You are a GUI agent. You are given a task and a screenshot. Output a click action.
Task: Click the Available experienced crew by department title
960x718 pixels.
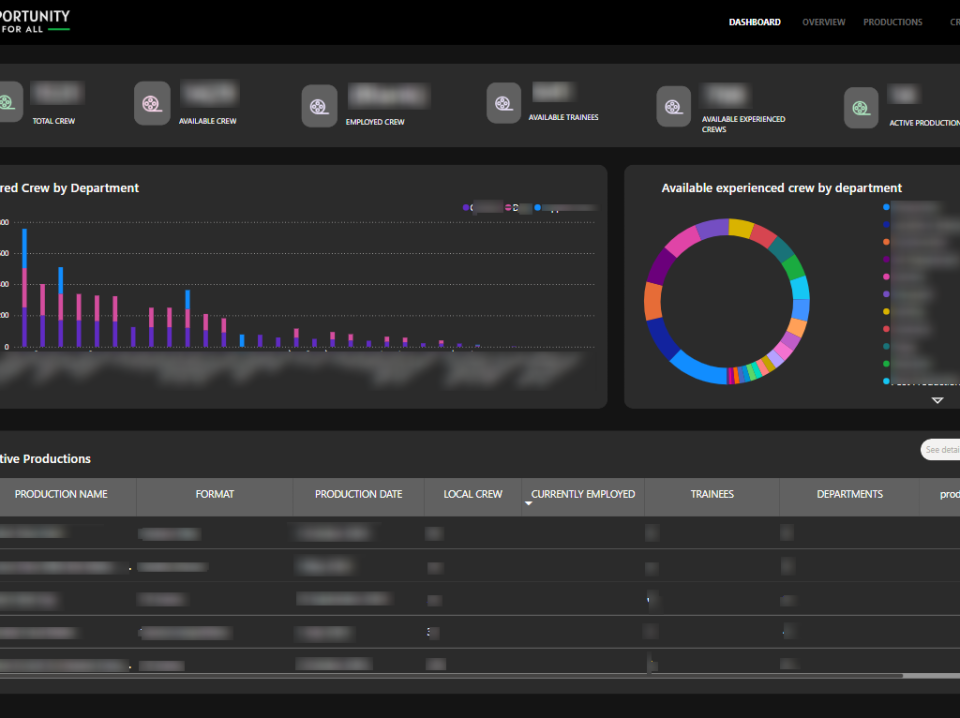coord(781,188)
